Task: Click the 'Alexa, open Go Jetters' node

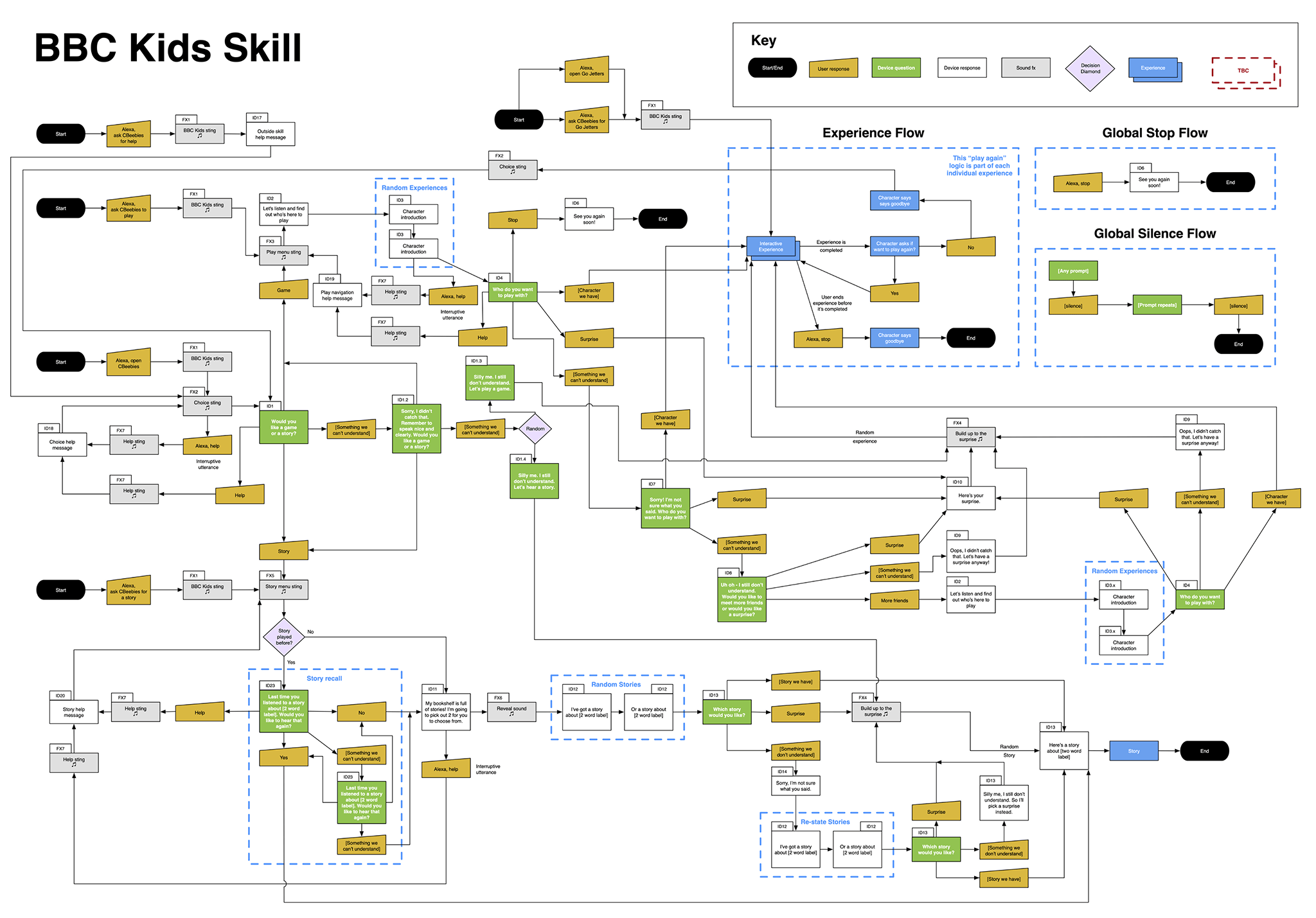Action: [x=587, y=71]
